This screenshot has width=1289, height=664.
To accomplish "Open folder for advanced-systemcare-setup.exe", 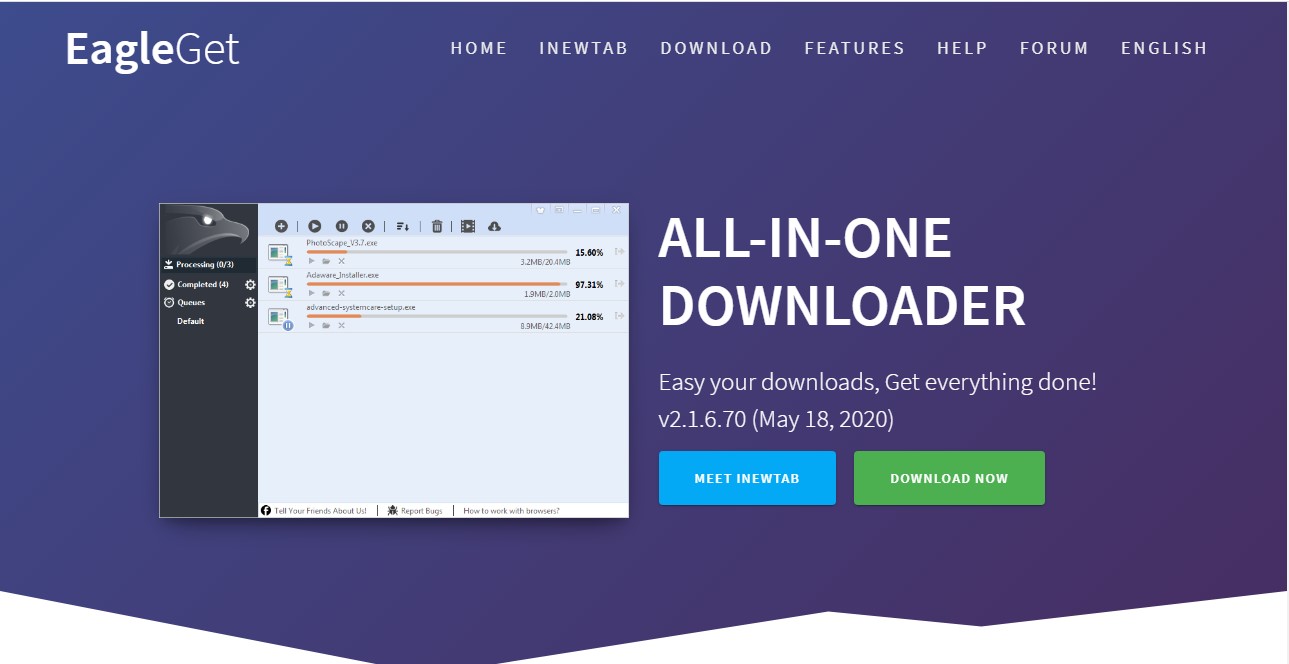I will pos(326,325).
